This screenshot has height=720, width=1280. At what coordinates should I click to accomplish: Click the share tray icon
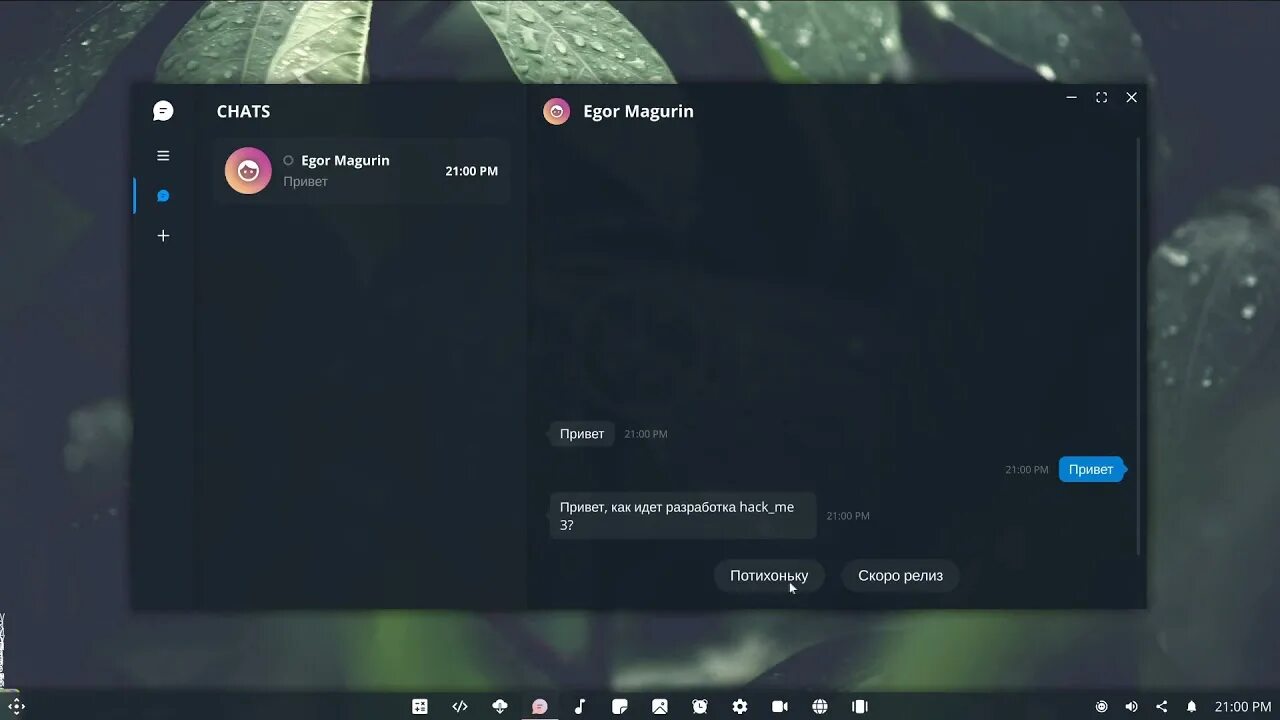[1161, 706]
